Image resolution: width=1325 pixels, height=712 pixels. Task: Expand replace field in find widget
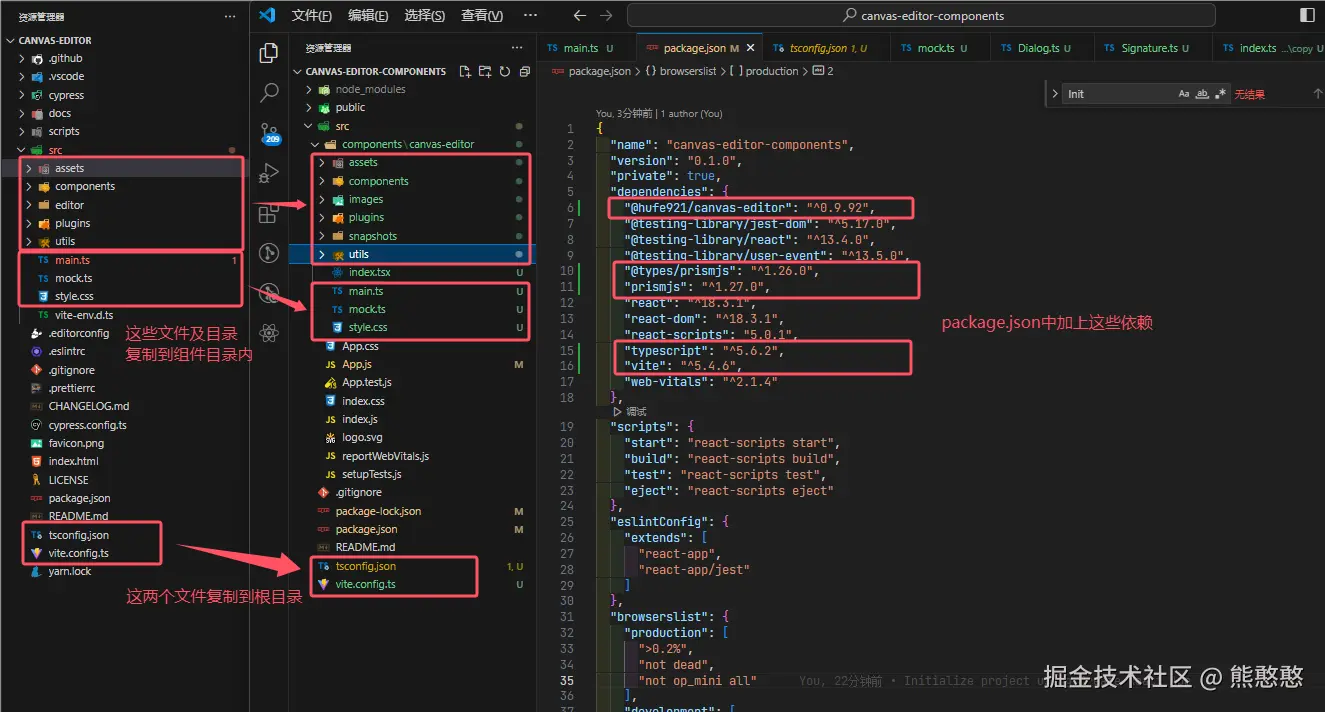[1054, 94]
